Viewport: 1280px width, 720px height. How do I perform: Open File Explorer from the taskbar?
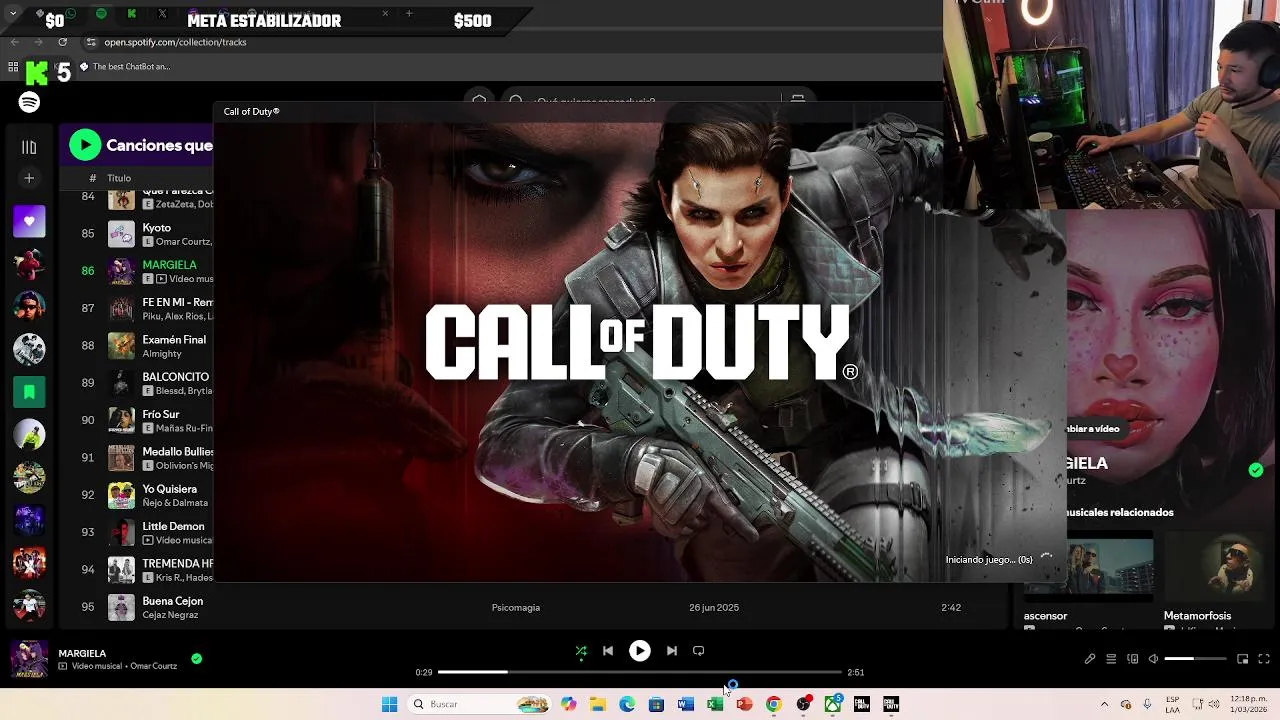[x=597, y=704]
